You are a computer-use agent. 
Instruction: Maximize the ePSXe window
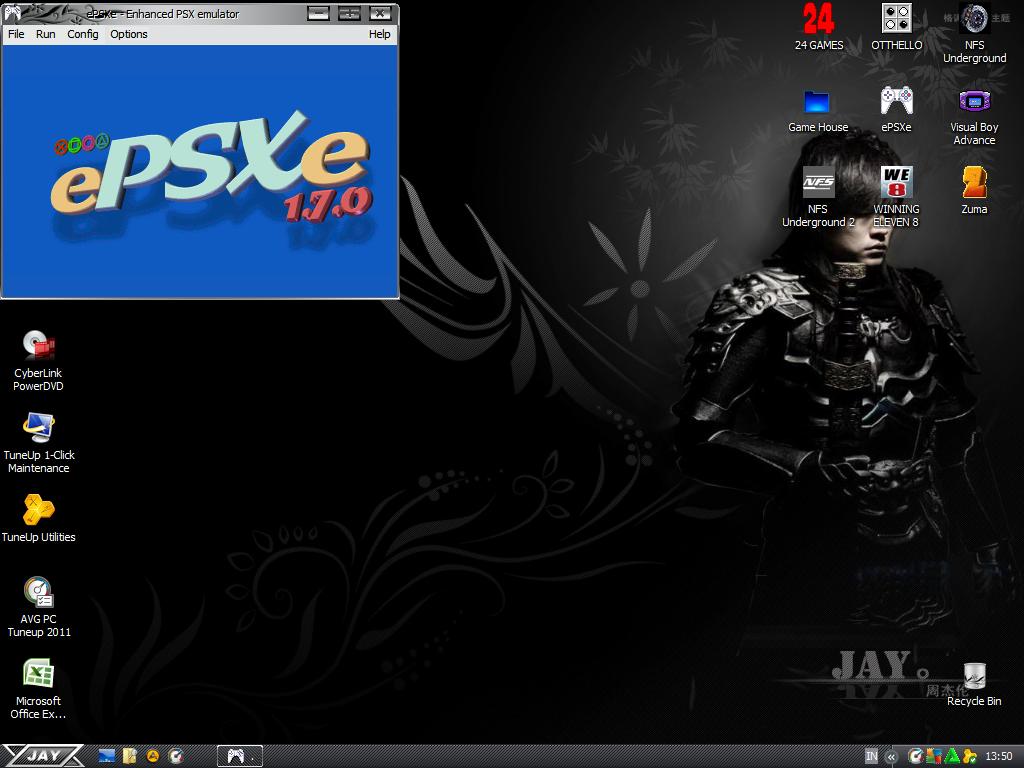[349, 13]
